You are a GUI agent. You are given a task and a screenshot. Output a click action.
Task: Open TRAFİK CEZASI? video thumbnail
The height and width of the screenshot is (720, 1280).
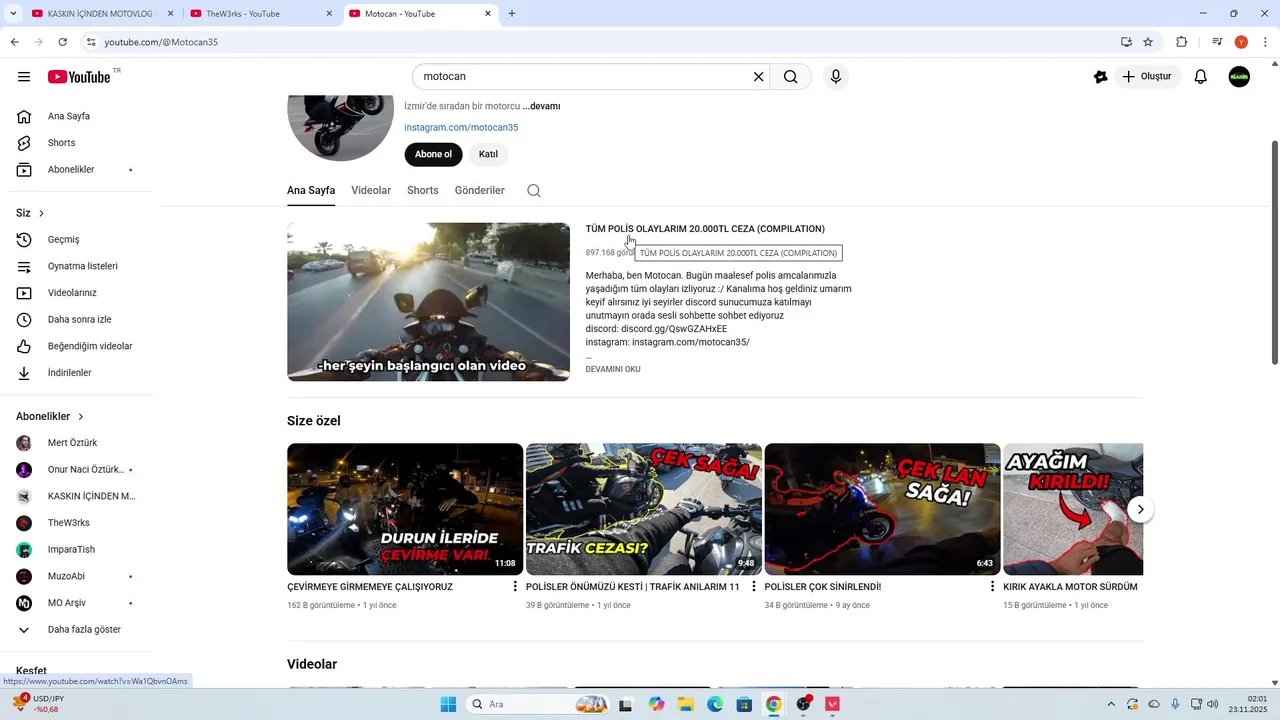(644, 509)
